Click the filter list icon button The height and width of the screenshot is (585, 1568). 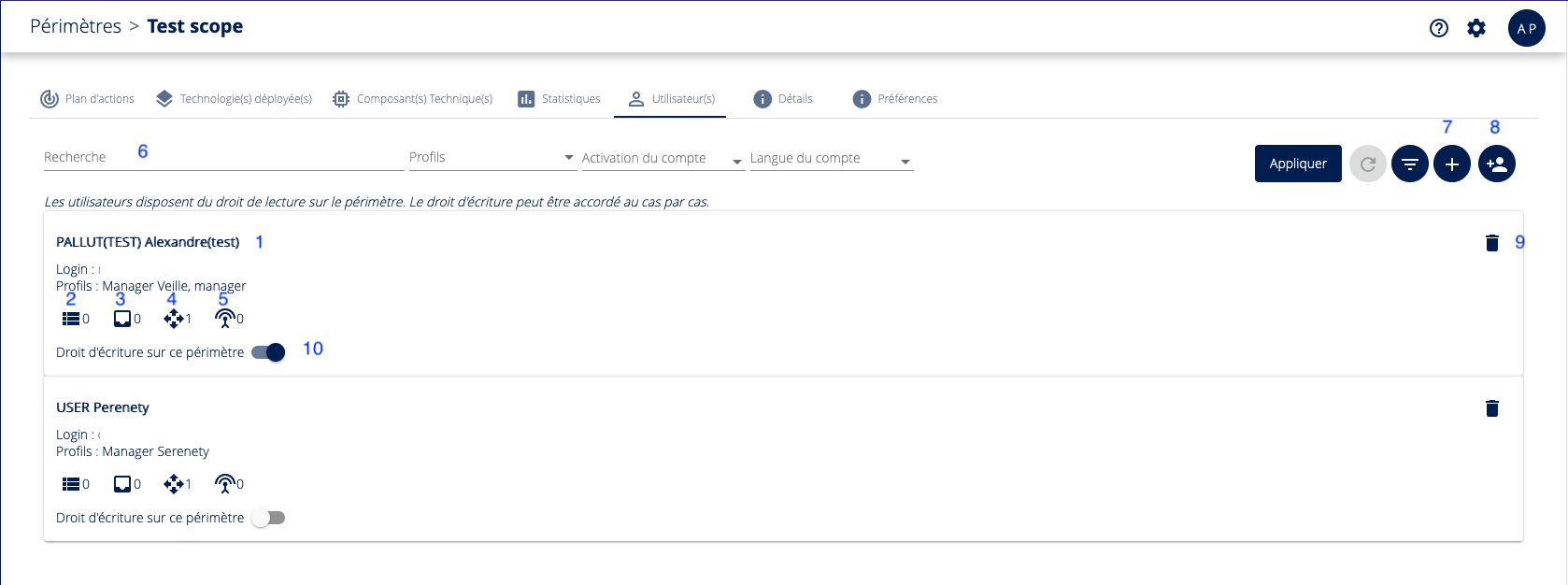pyautogui.click(x=1410, y=164)
